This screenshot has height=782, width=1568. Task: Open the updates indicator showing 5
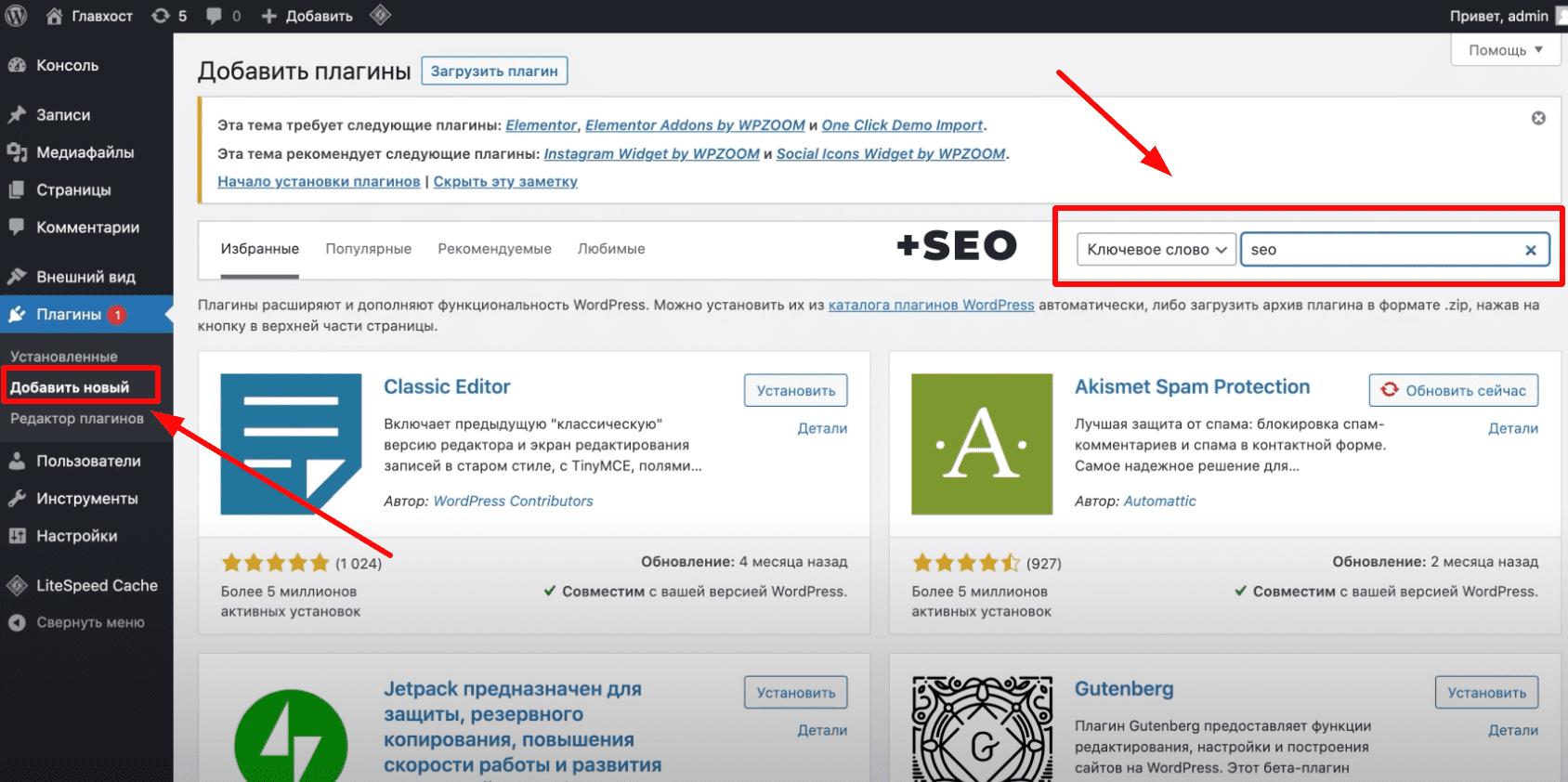pyautogui.click(x=169, y=16)
